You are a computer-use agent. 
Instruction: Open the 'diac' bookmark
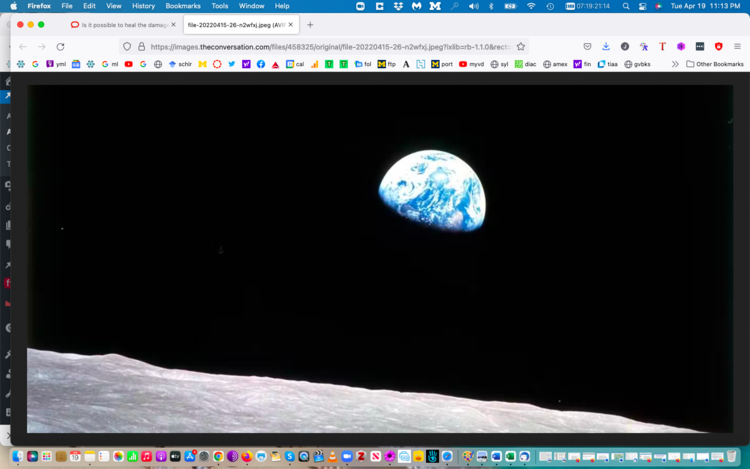click(525, 64)
